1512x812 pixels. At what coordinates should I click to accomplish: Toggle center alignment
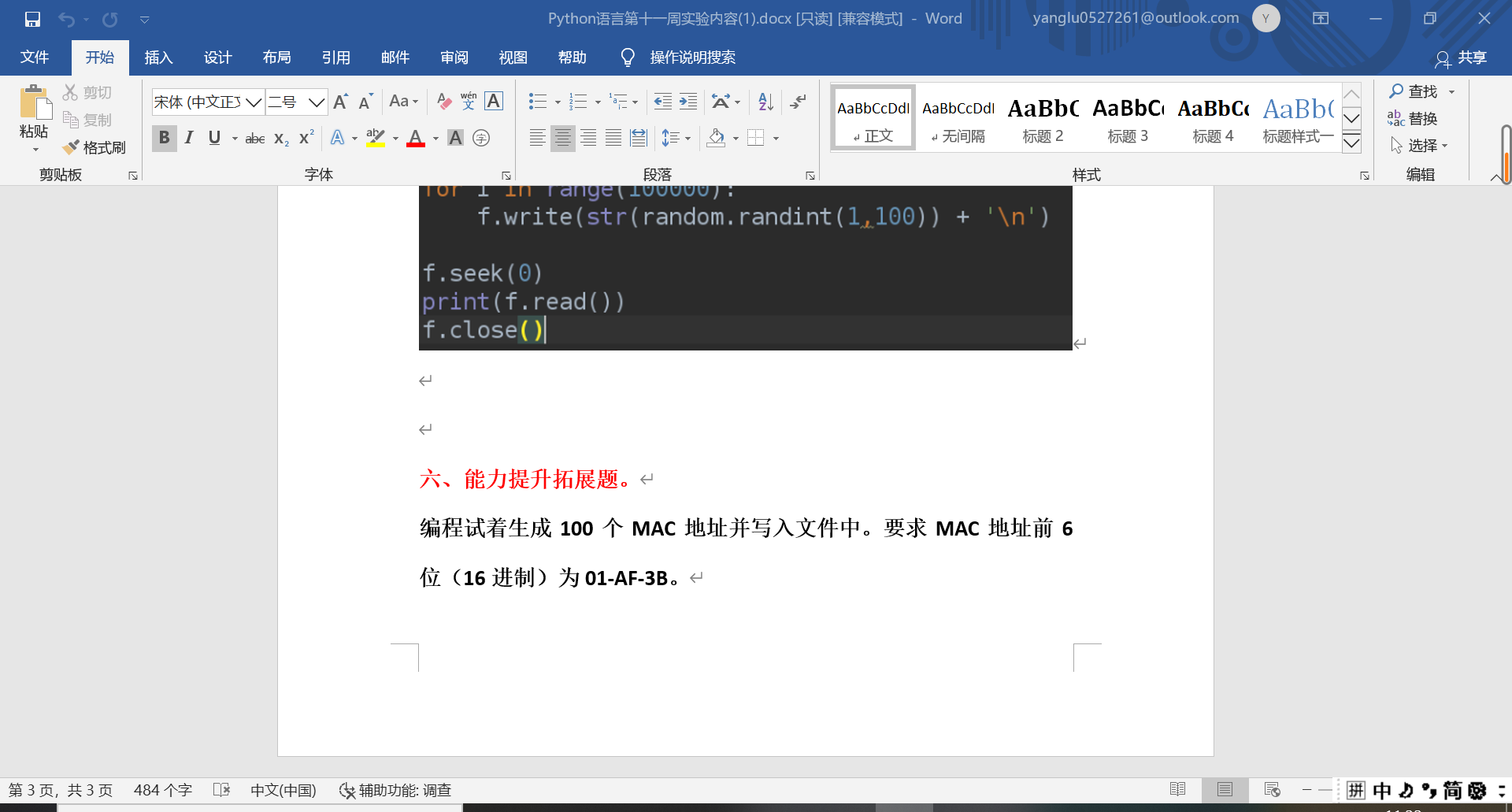pos(562,139)
